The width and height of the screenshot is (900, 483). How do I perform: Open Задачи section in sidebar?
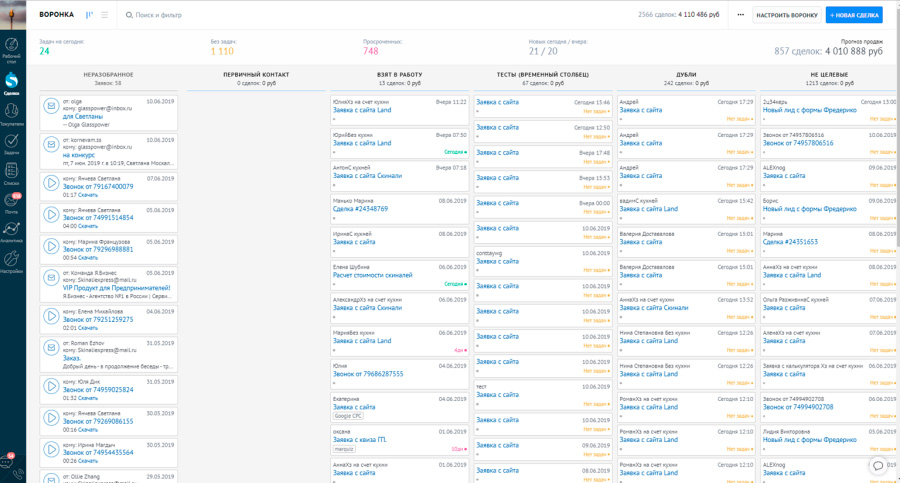pyautogui.click(x=11, y=144)
